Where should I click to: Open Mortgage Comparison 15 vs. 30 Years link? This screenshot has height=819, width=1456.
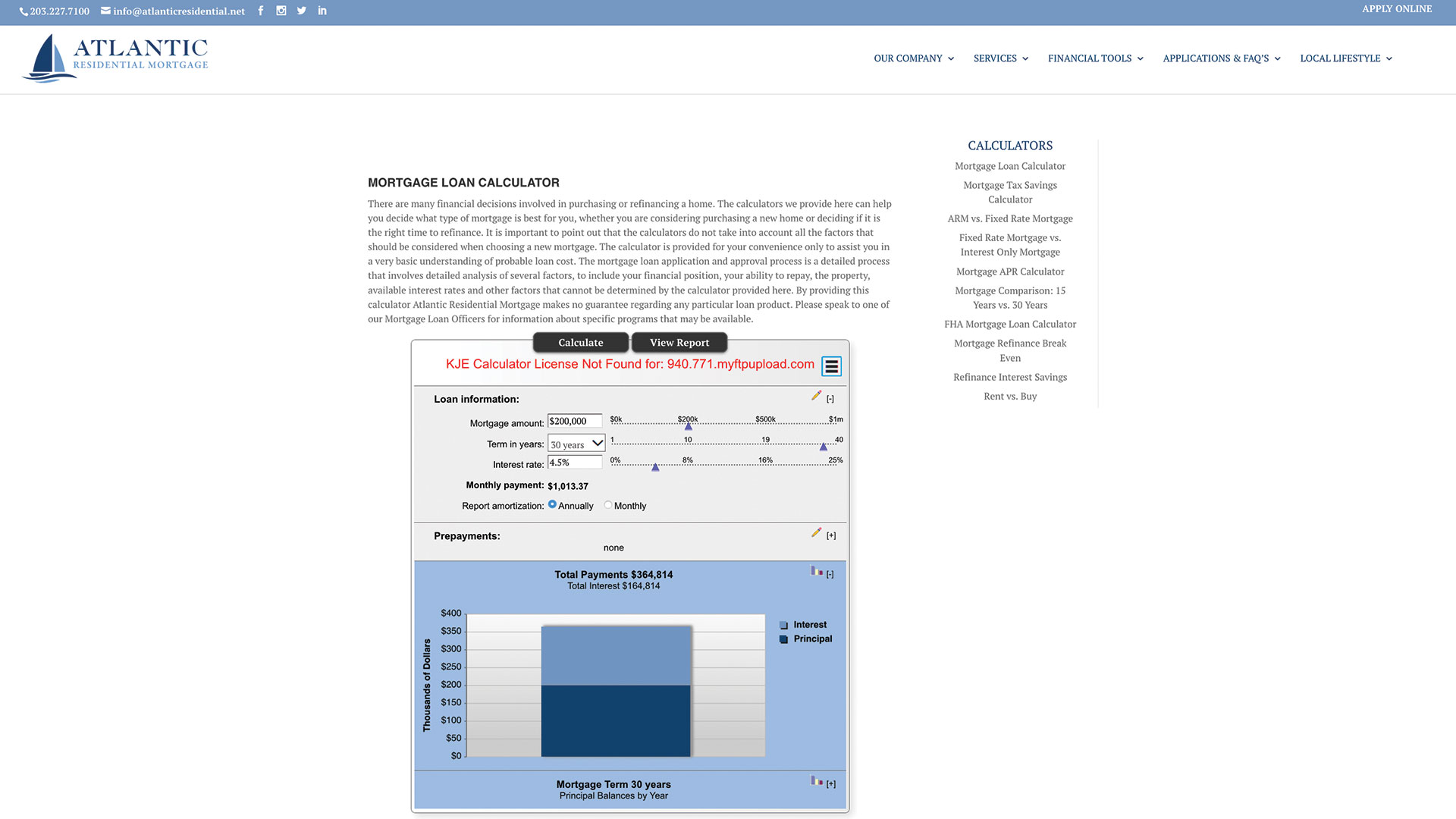click(1010, 298)
